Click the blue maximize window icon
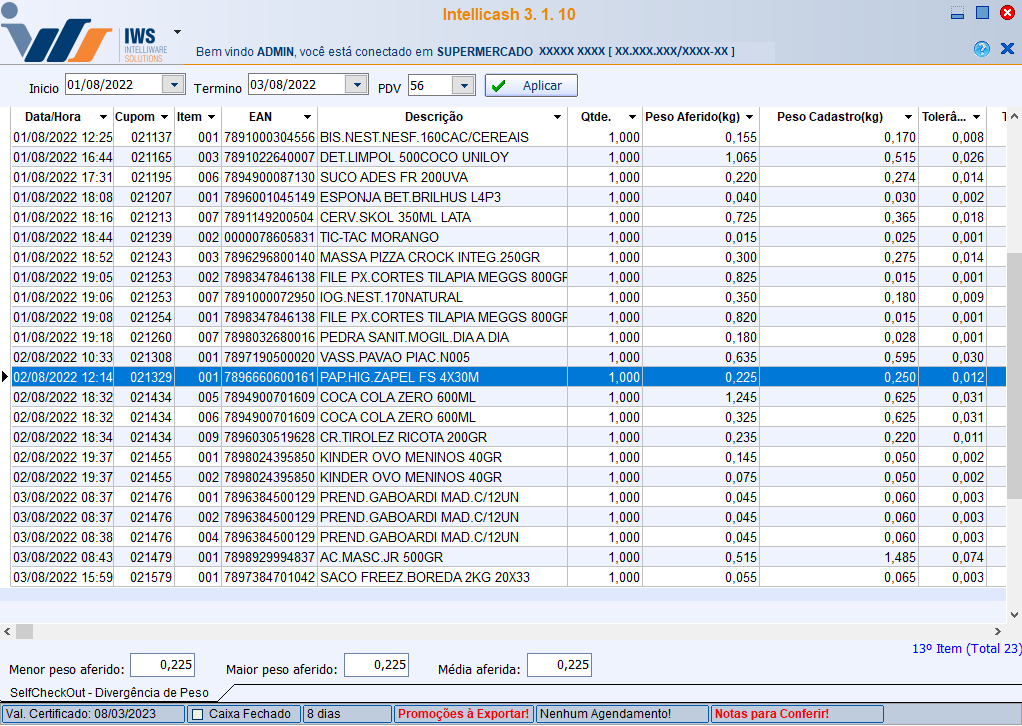Viewport: 1022px width, 726px height. tap(982, 13)
